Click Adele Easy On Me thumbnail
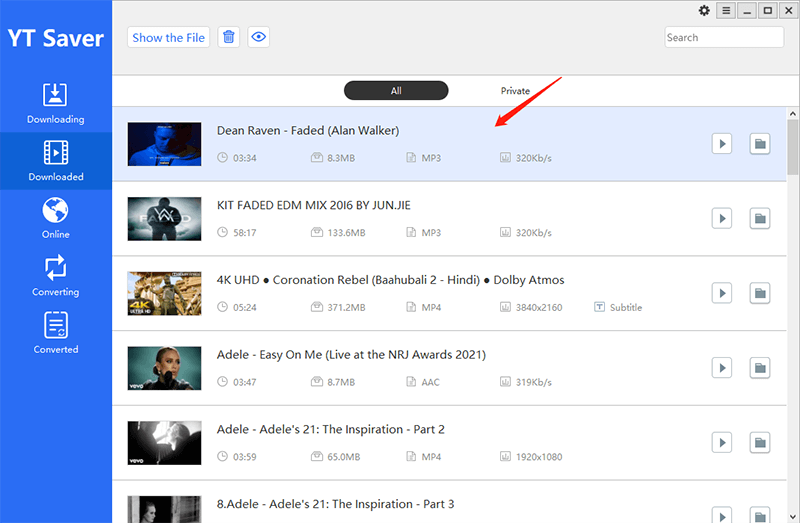800x523 pixels. 164,368
